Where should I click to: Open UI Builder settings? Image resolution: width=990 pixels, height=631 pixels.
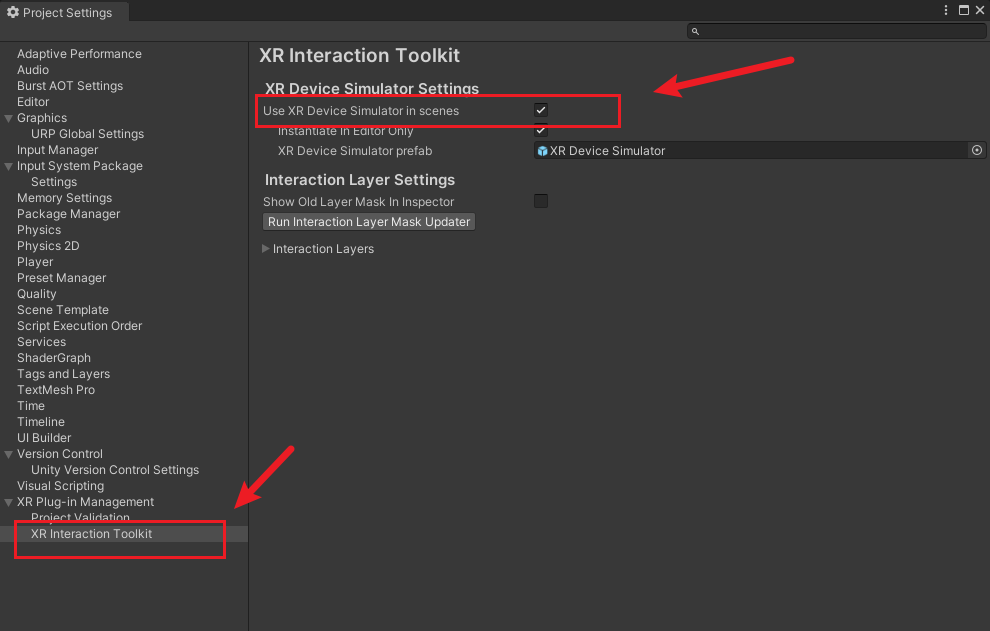pyautogui.click(x=44, y=438)
